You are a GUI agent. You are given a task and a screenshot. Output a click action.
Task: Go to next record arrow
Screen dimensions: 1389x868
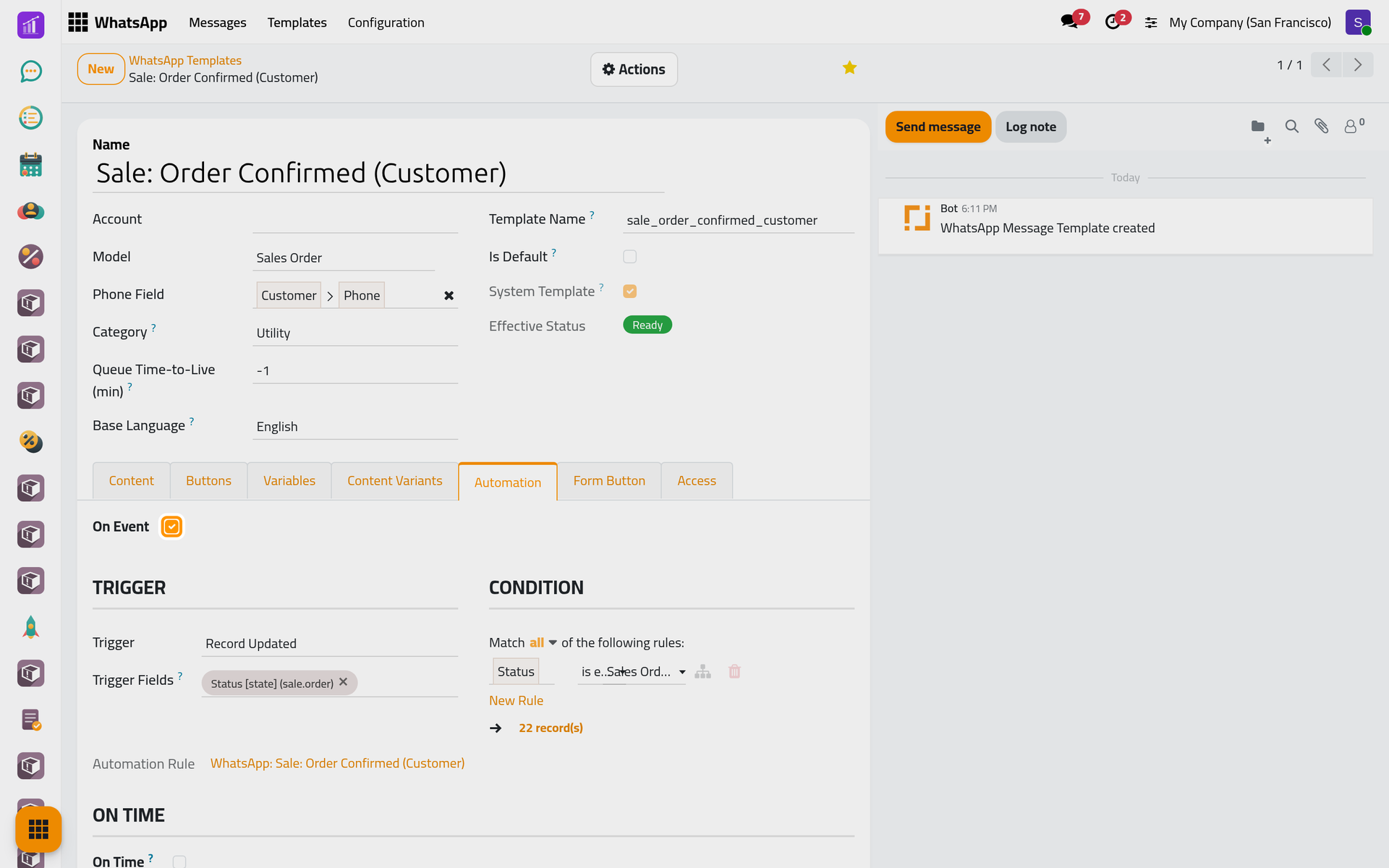tap(1358, 65)
